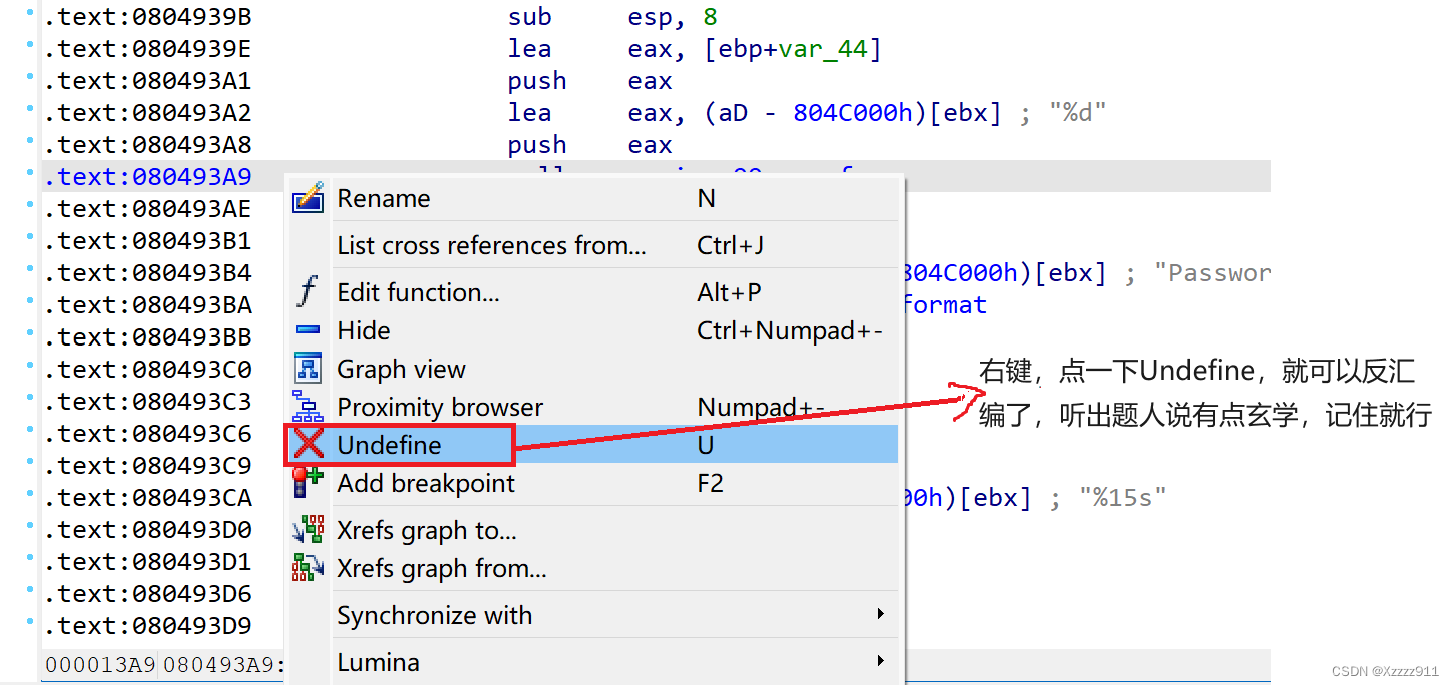1454x686 pixels.
Task: Click the red X Undefine icon
Action: coord(308,445)
